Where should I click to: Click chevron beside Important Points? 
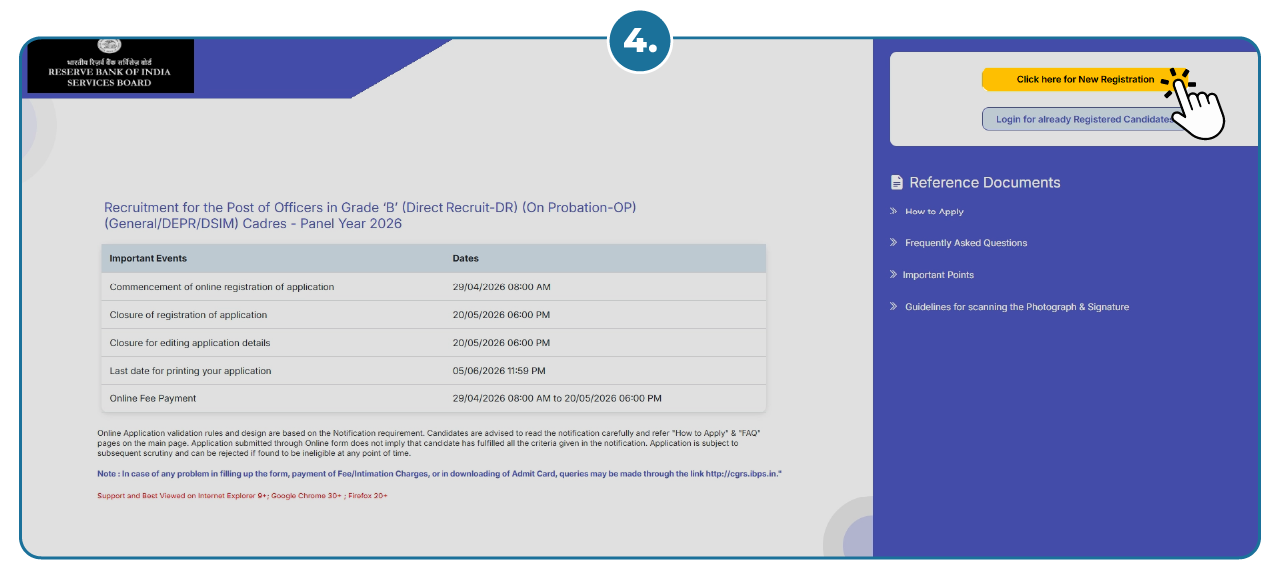pos(893,275)
